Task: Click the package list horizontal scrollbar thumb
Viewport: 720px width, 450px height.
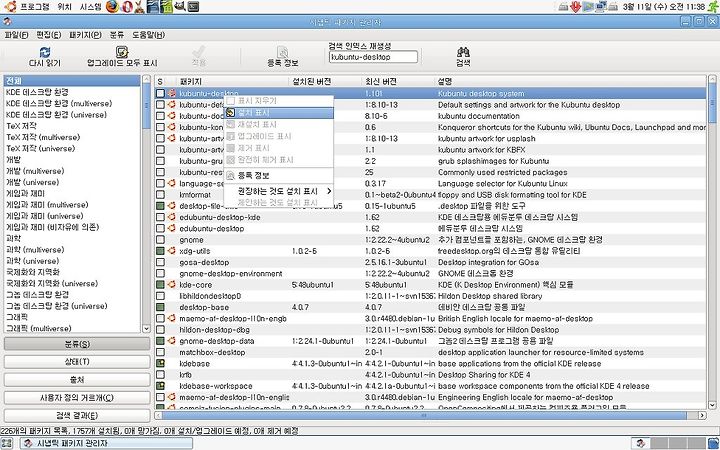Action: (424, 415)
